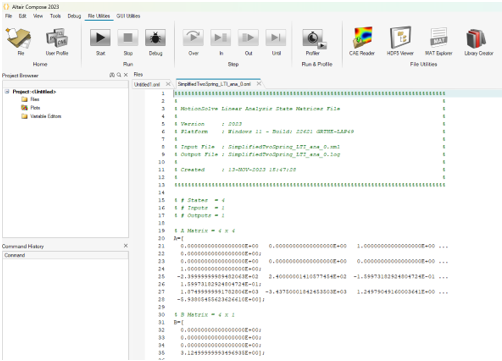Switch to File Utilities ribbon tab
The height and width of the screenshot is (361, 502).
pyautogui.click(x=99, y=16)
